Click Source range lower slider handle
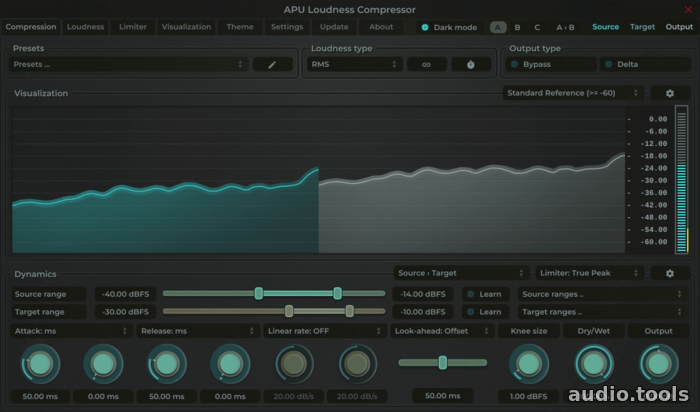The height and width of the screenshot is (412, 700). coord(258,293)
